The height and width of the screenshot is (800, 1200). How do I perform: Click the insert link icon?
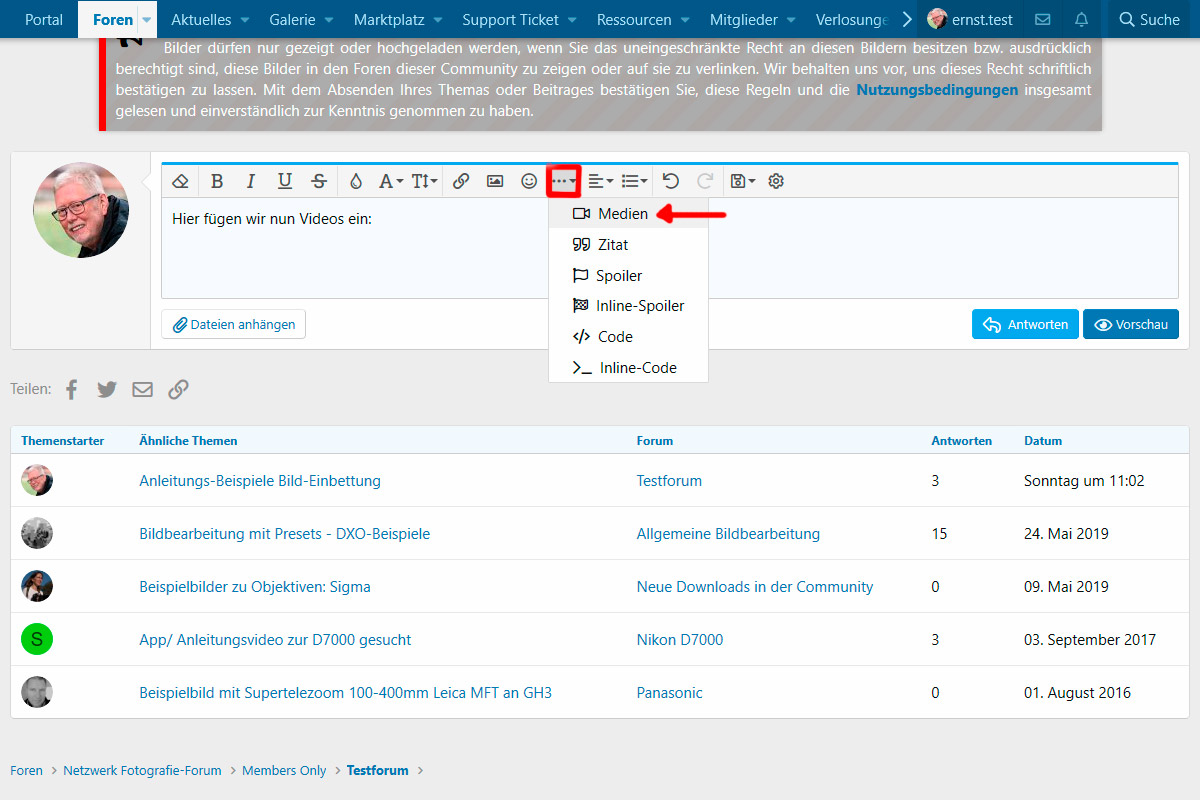461,181
